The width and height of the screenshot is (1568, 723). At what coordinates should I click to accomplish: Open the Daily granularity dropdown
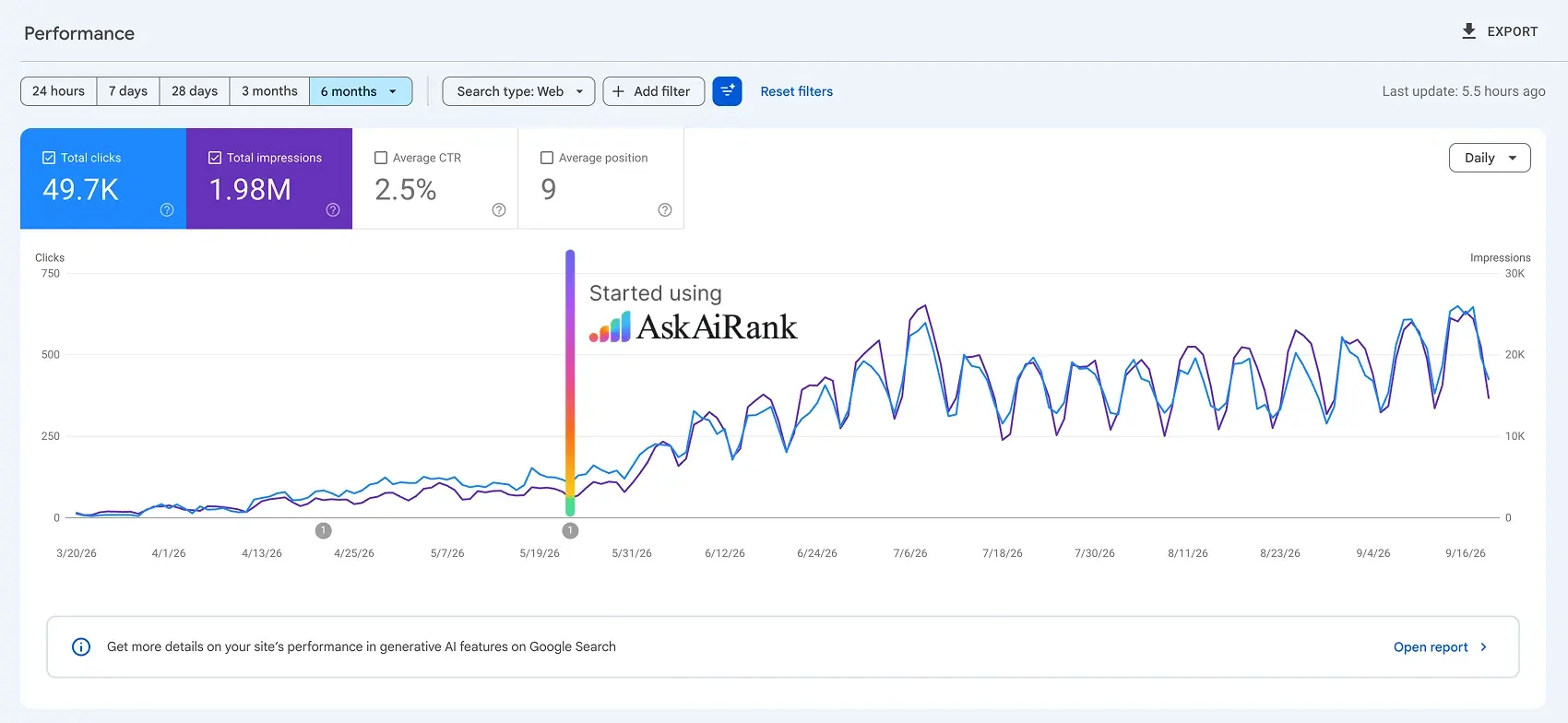1490,158
